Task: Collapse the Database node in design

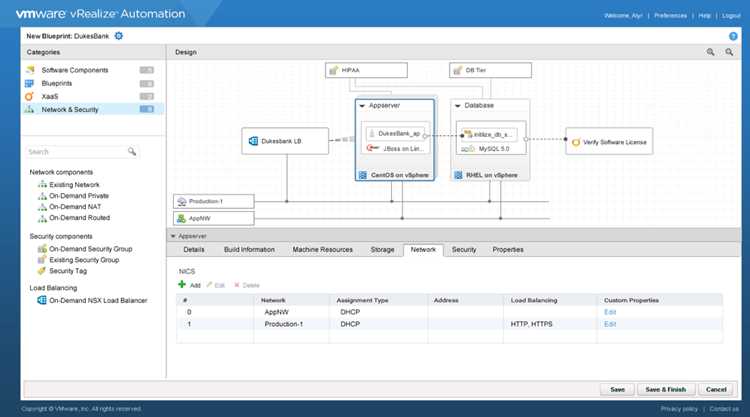Action: [458, 106]
